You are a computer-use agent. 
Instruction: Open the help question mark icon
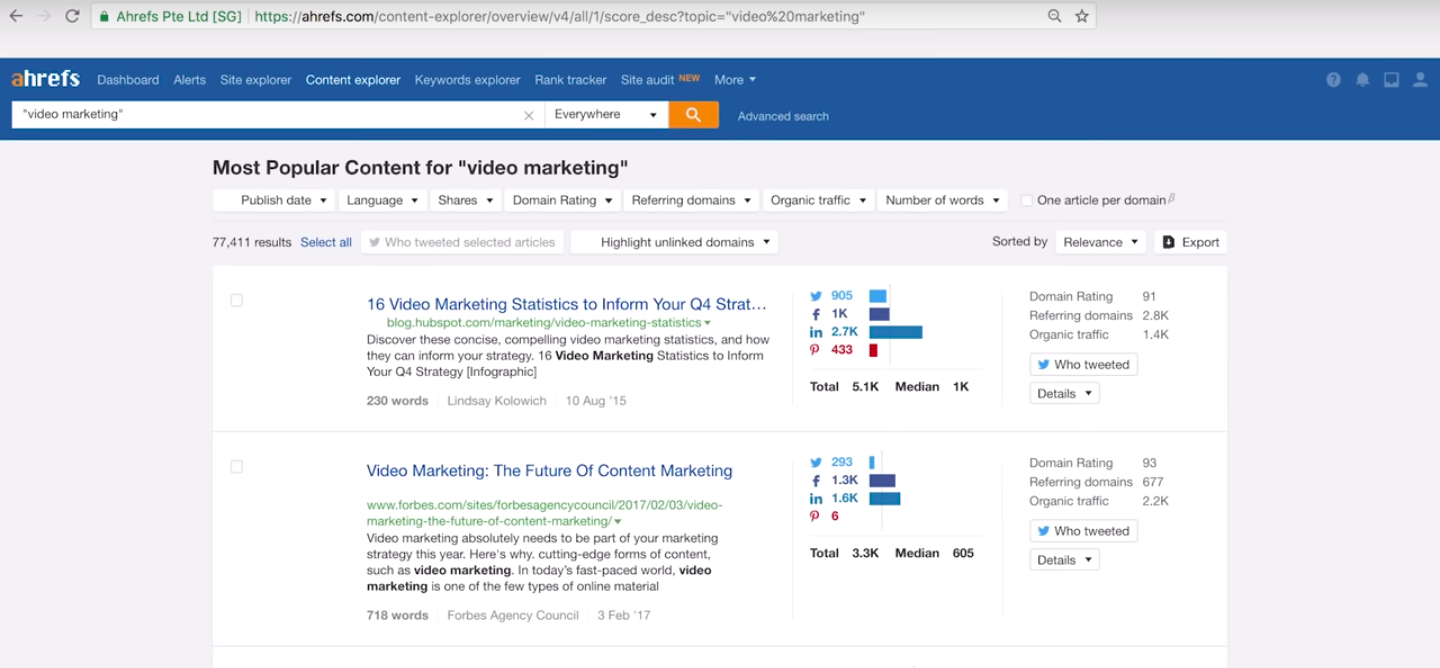pos(1333,80)
